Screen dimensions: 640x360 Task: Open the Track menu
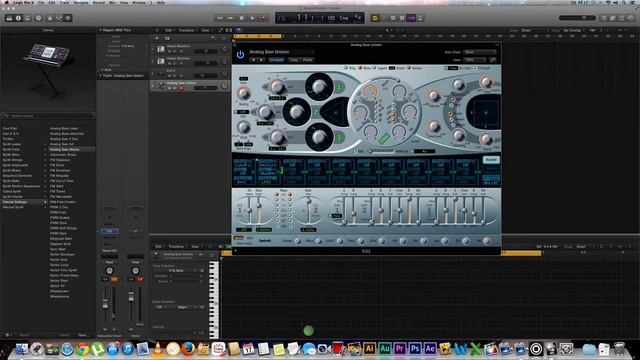click(x=64, y=2)
